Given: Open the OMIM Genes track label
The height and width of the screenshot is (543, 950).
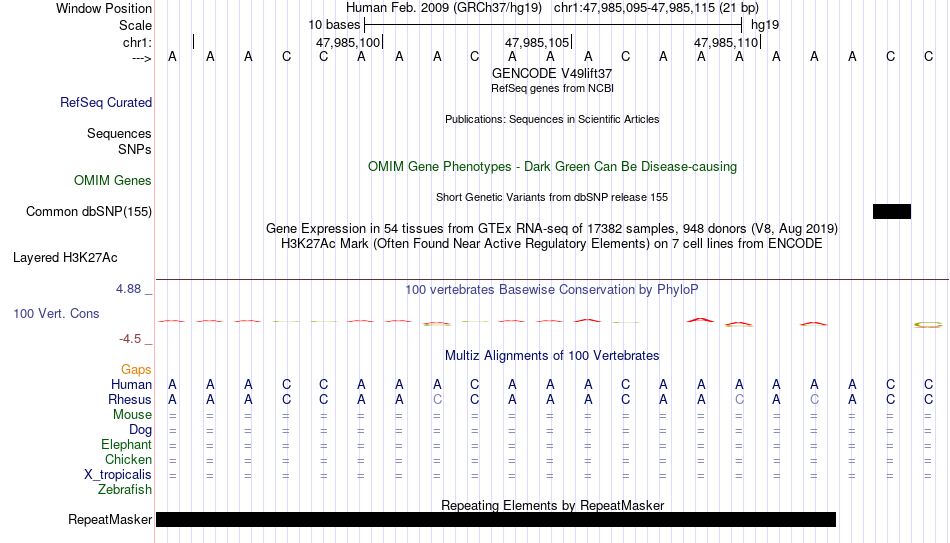Looking at the screenshot, I should [x=112, y=181].
